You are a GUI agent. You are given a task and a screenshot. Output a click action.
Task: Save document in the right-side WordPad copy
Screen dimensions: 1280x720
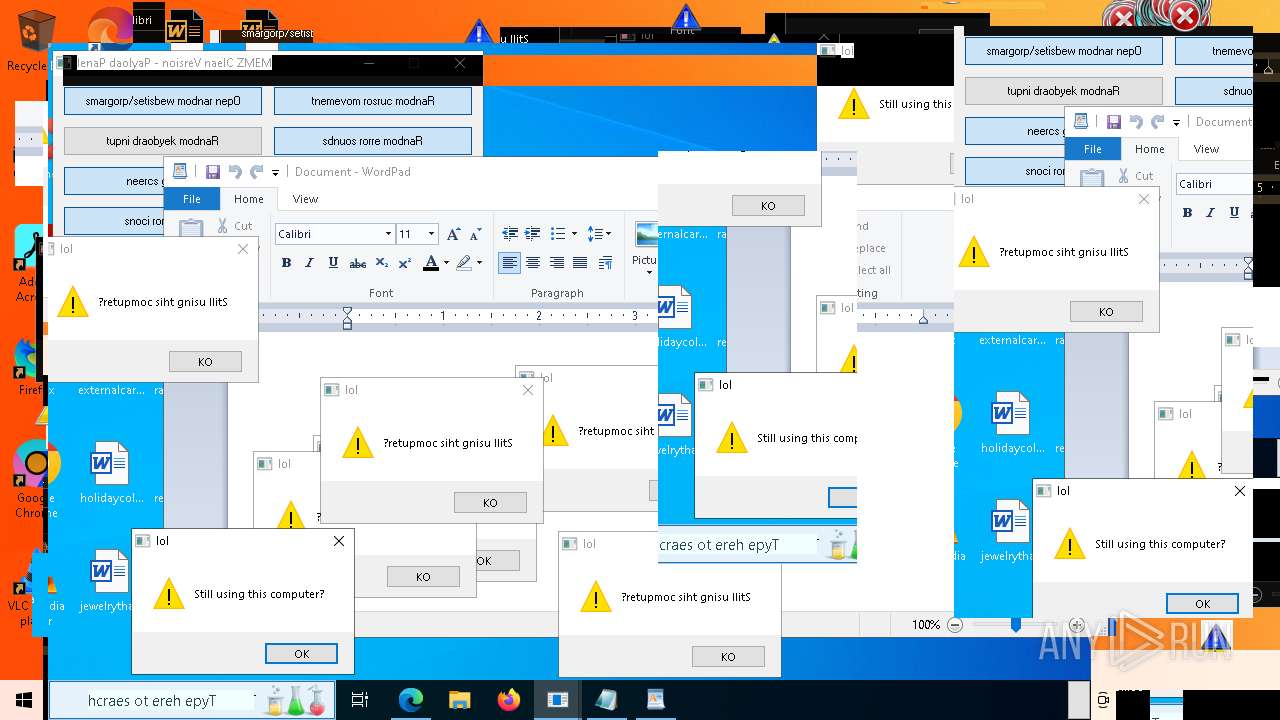coord(1113,122)
